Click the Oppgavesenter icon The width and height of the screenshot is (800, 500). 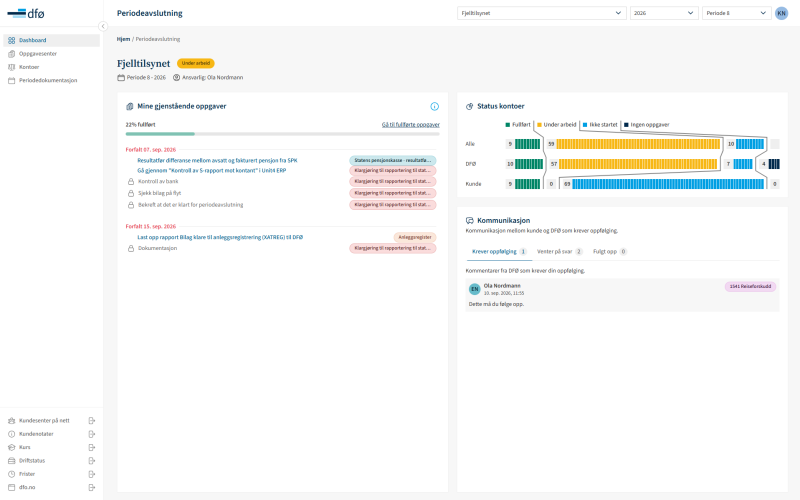click(12, 54)
